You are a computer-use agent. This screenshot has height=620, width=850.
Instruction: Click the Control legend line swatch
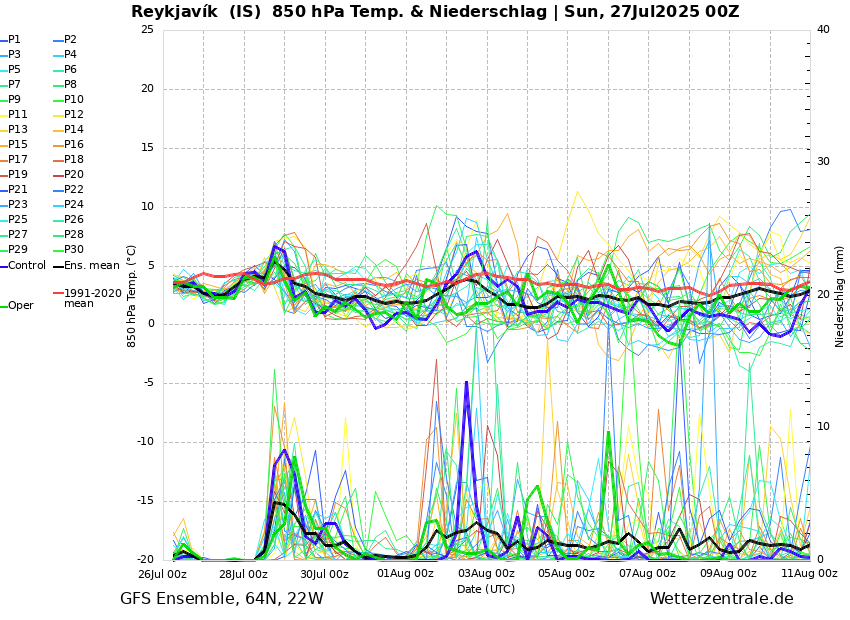(x=3, y=266)
